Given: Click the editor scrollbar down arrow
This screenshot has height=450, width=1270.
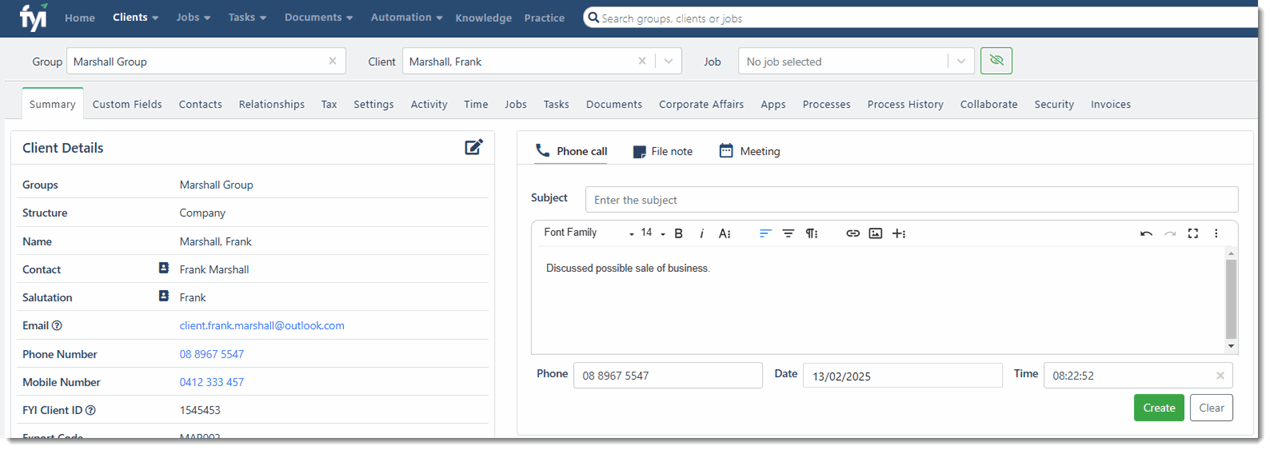Looking at the screenshot, I should click(1231, 346).
